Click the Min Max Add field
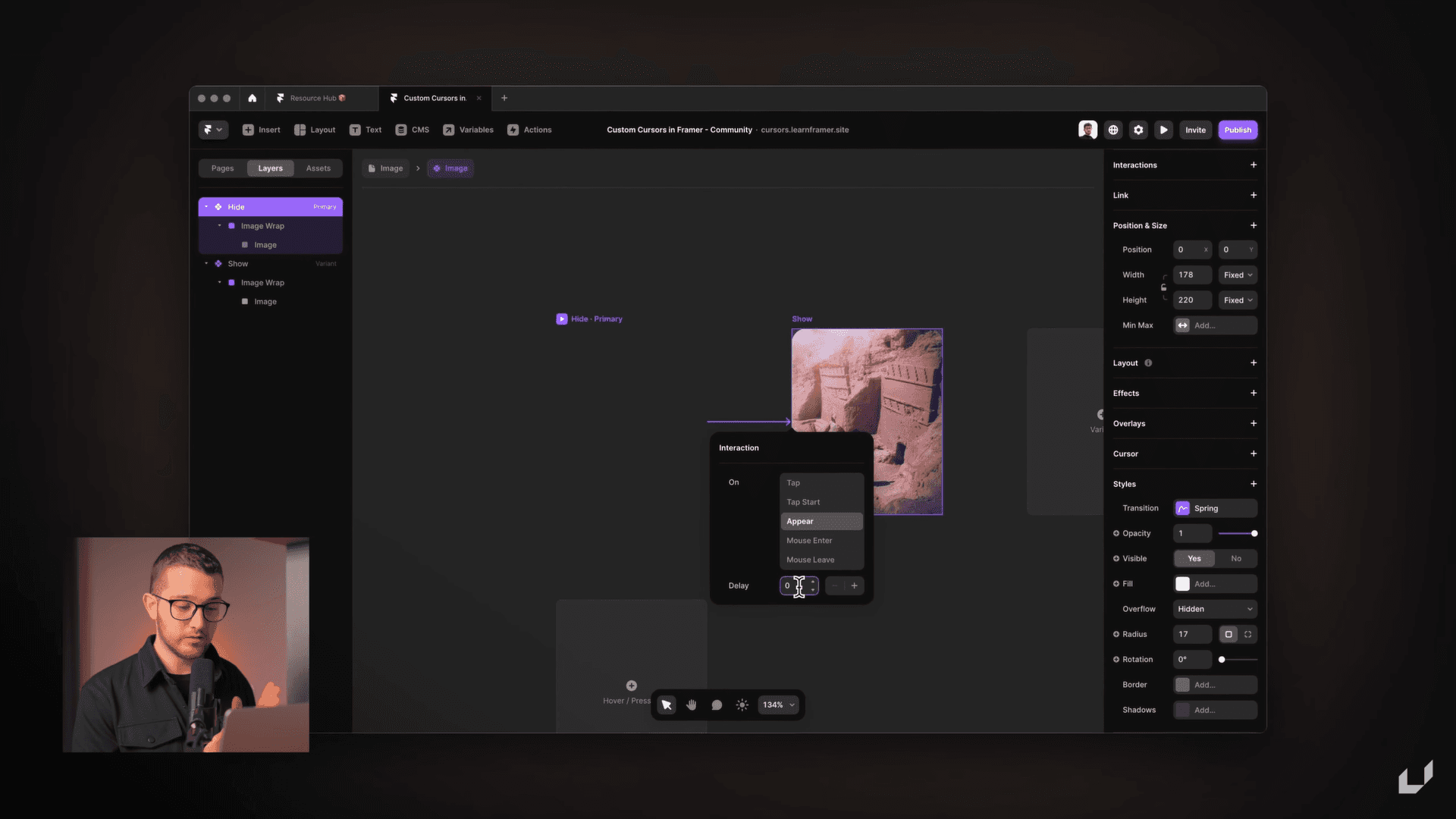The height and width of the screenshot is (819, 1456). tap(1216, 326)
